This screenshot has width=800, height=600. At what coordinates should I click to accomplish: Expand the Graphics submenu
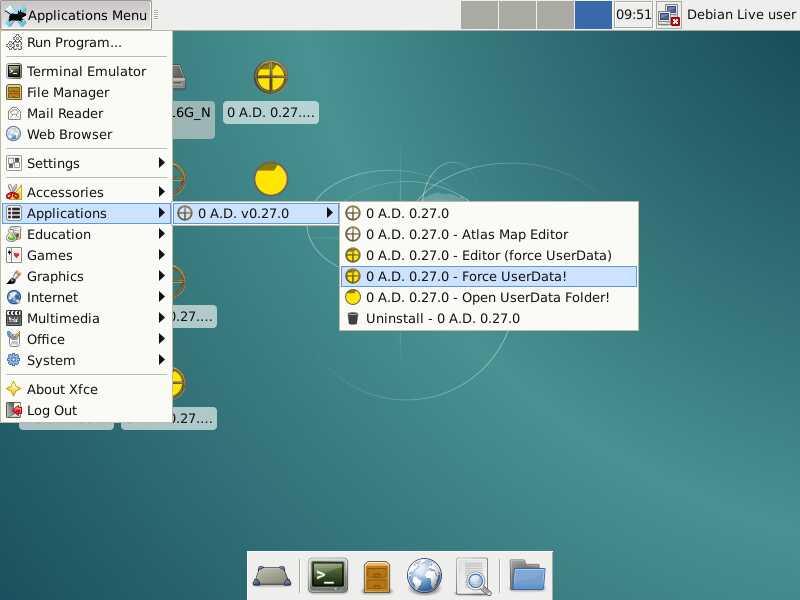click(x=86, y=276)
